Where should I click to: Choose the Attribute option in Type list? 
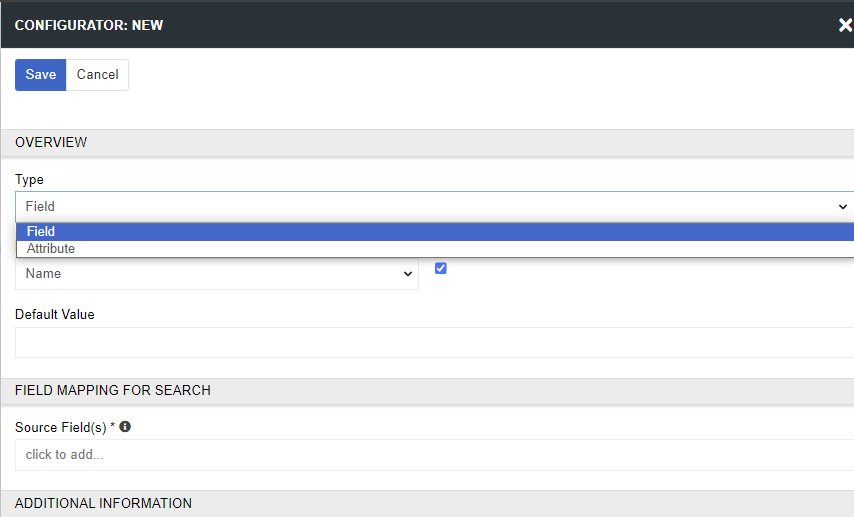[x=51, y=249]
